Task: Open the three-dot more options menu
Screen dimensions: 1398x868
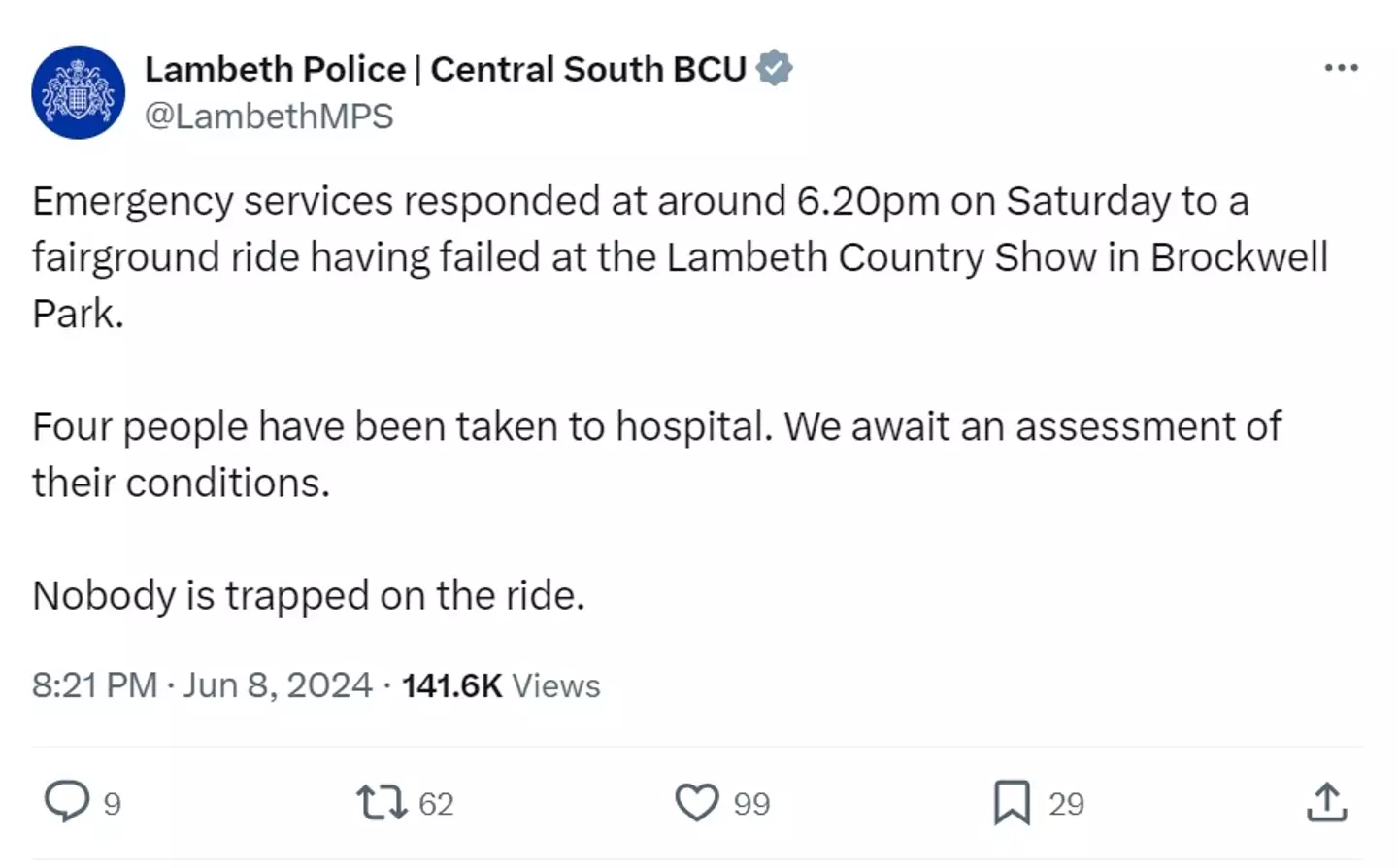Action: point(1341,68)
